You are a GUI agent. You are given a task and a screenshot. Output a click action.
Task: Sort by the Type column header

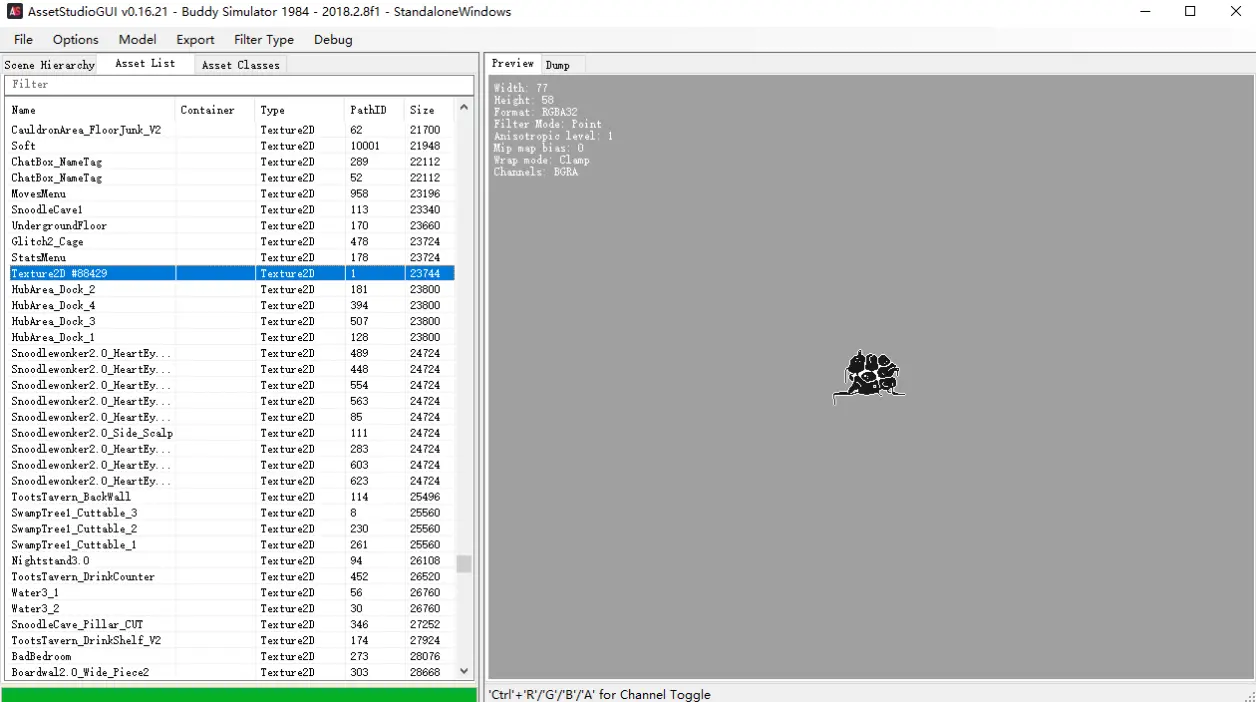click(300, 110)
